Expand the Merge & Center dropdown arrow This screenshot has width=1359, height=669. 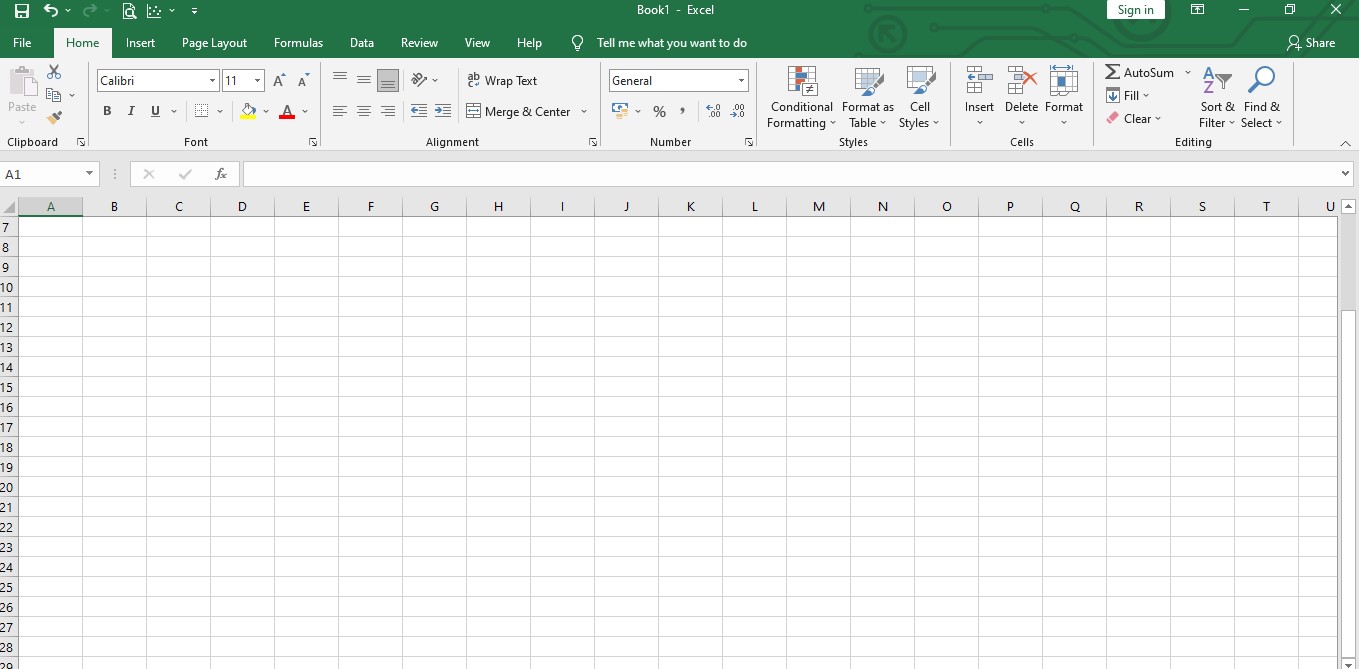click(584, 112)
